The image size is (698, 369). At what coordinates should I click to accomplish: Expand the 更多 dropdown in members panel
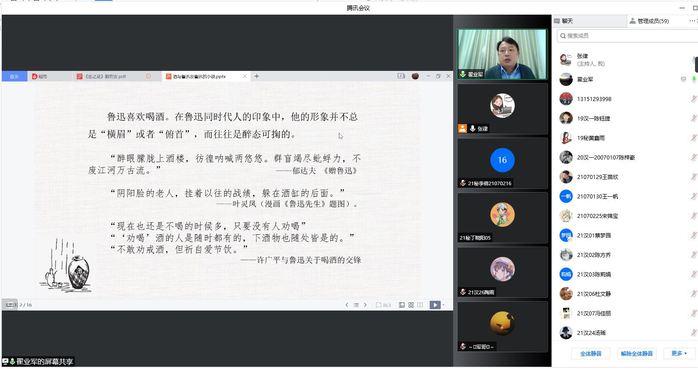[x=679, y=353]
